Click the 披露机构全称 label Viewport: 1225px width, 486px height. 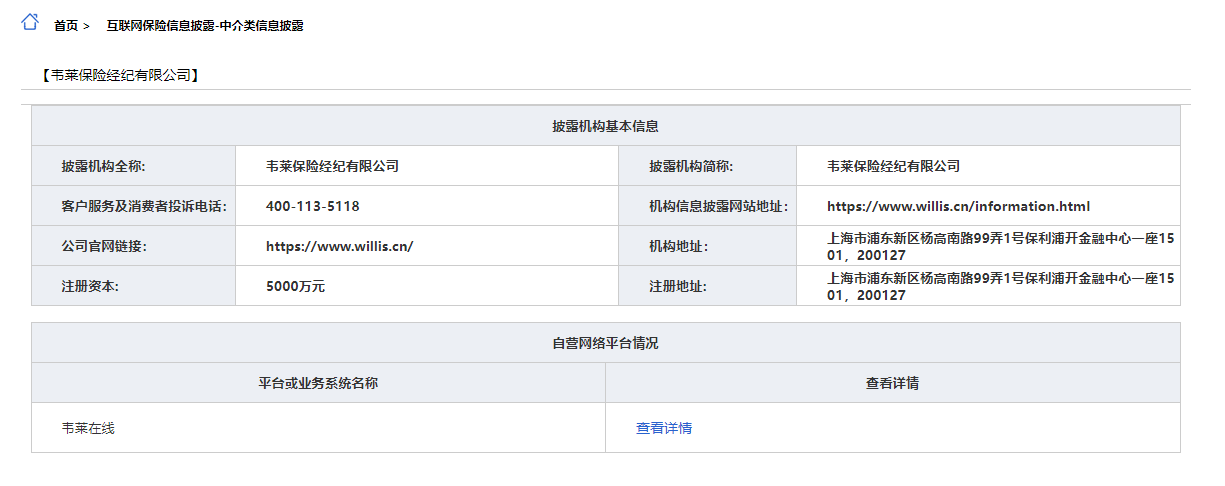click(104, 166)
